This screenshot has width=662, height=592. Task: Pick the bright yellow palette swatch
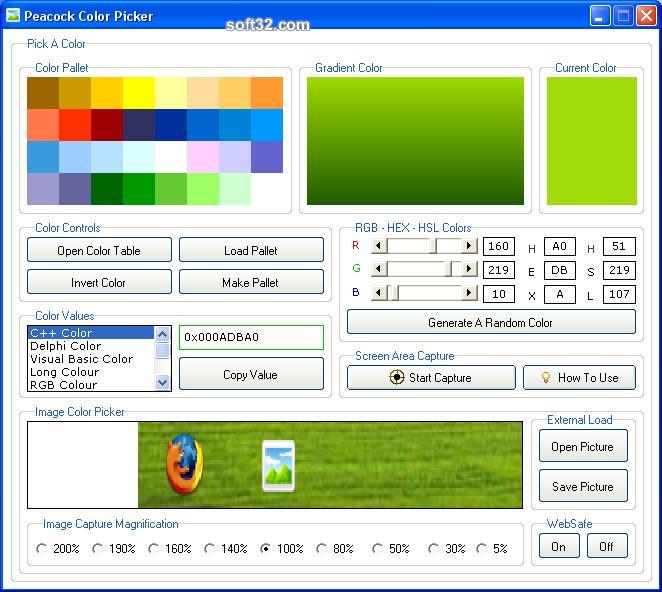tap(139, 92)
